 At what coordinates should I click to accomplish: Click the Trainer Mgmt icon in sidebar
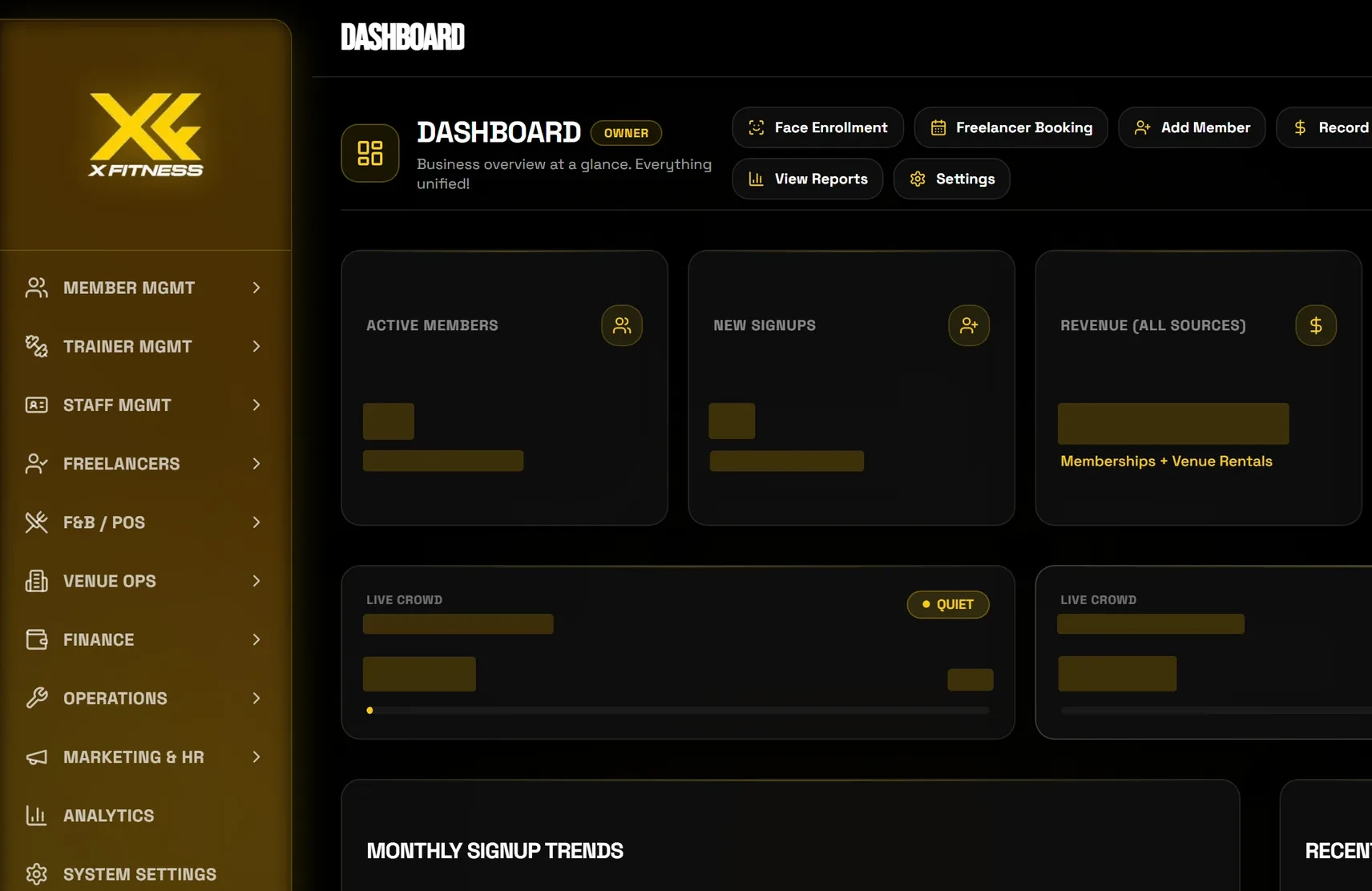tap(36, 346)
